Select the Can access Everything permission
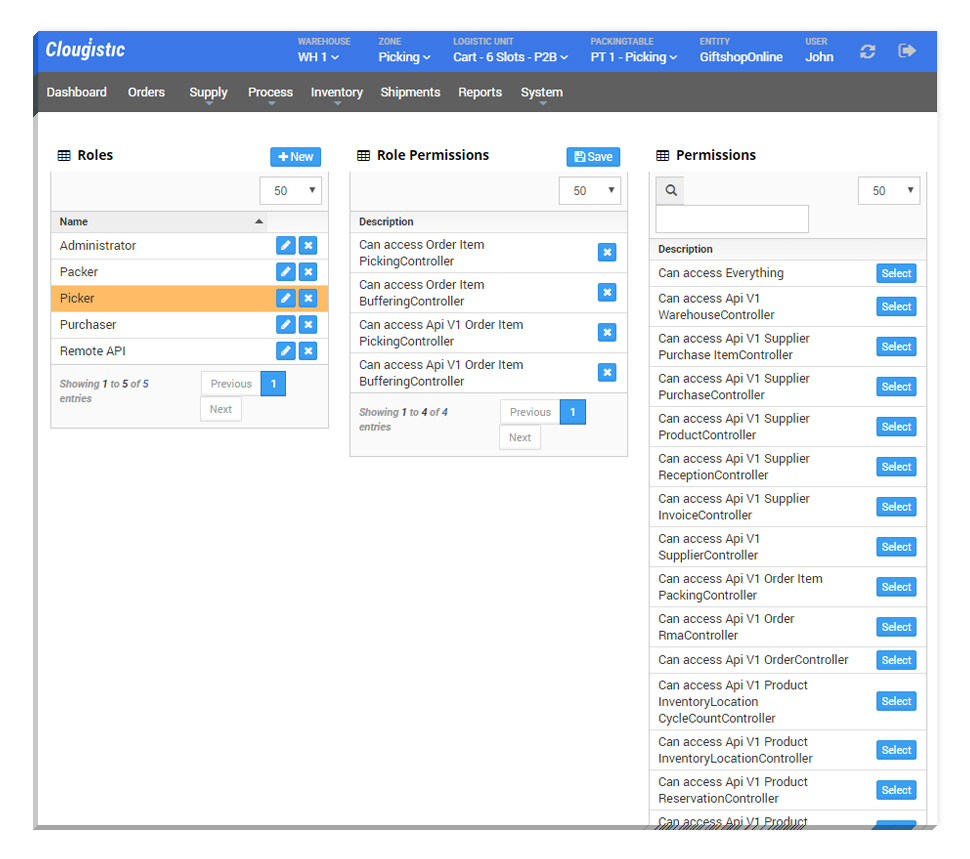This screenshot has height=859, width=970. [896, 273]
